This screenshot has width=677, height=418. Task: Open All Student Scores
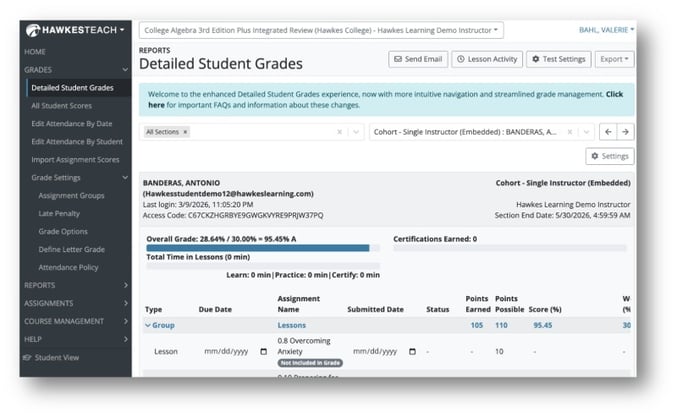tap(62, 106)
